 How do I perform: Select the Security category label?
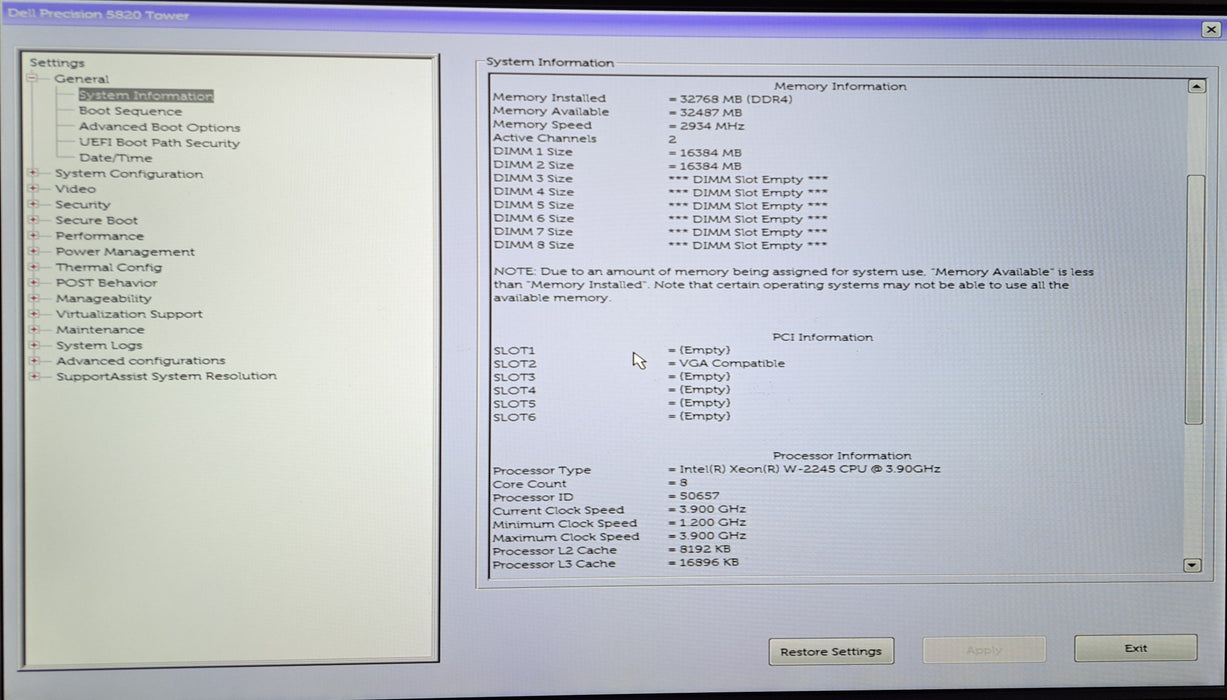[x=83, y=205]
